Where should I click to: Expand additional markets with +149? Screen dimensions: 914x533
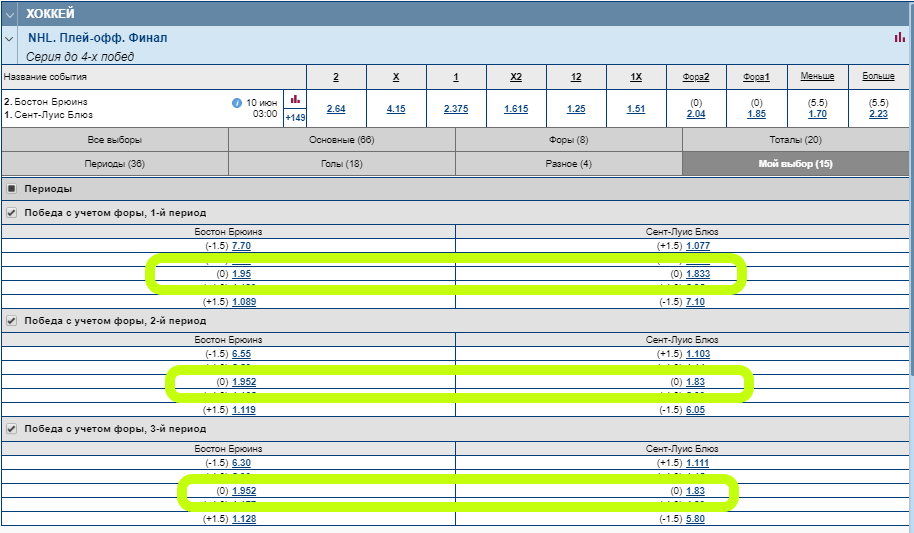point(295,117)
